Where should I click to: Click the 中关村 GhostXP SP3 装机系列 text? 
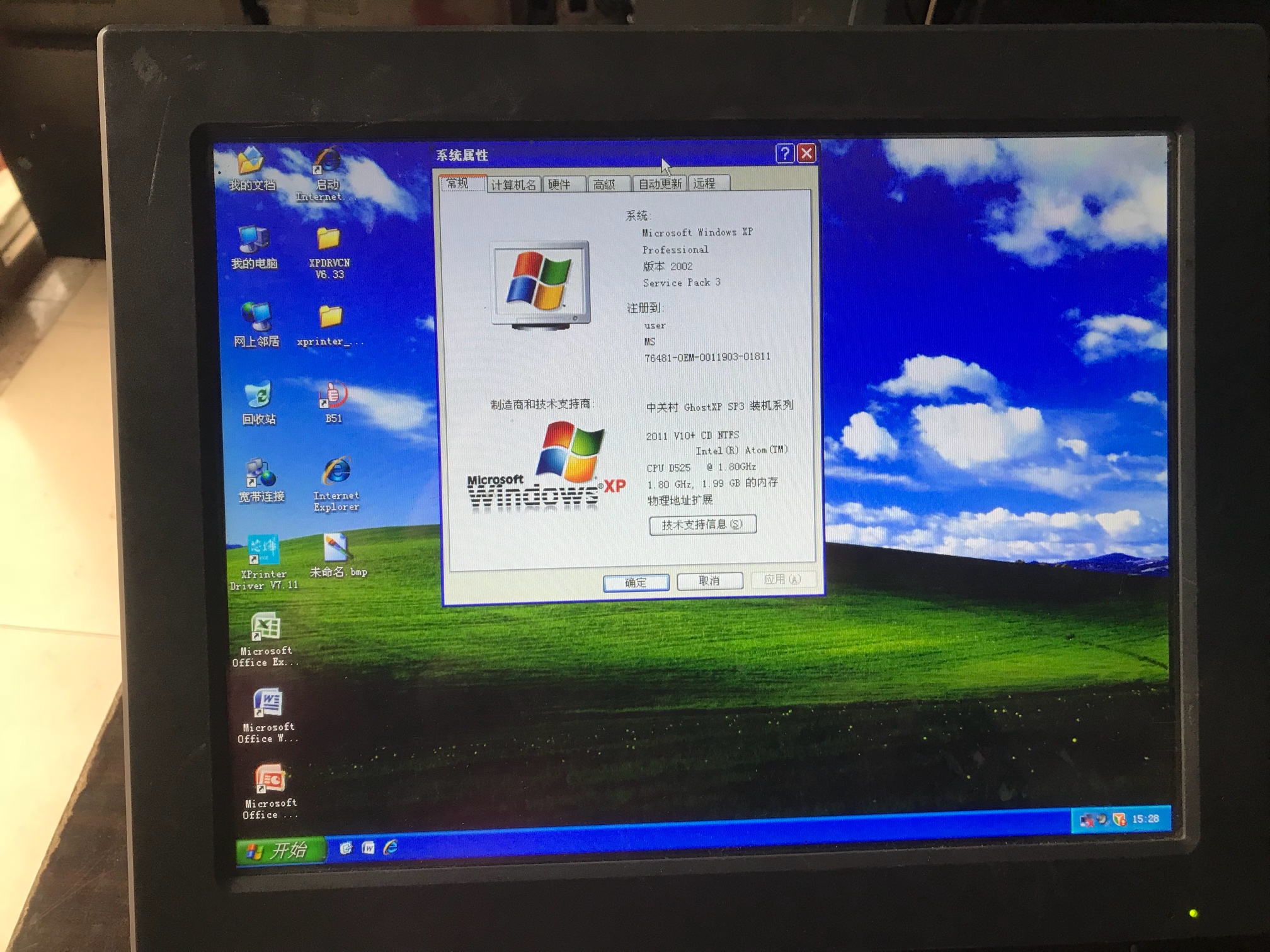coord(719,407)
